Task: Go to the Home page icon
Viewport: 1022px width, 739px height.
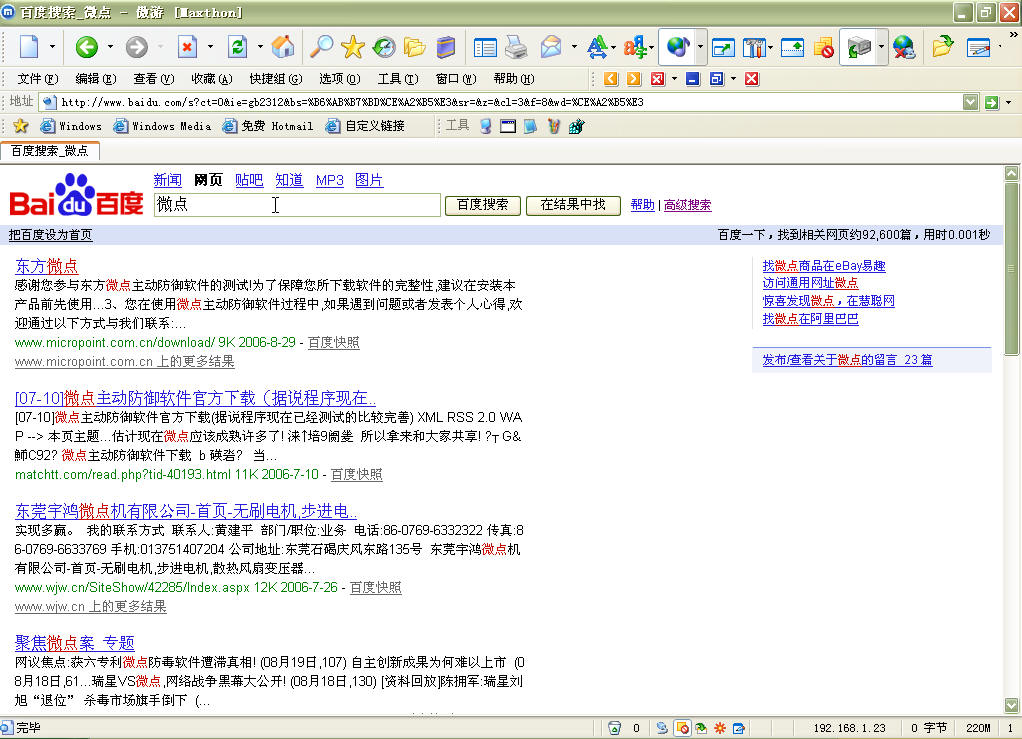Action: [283, 47]
